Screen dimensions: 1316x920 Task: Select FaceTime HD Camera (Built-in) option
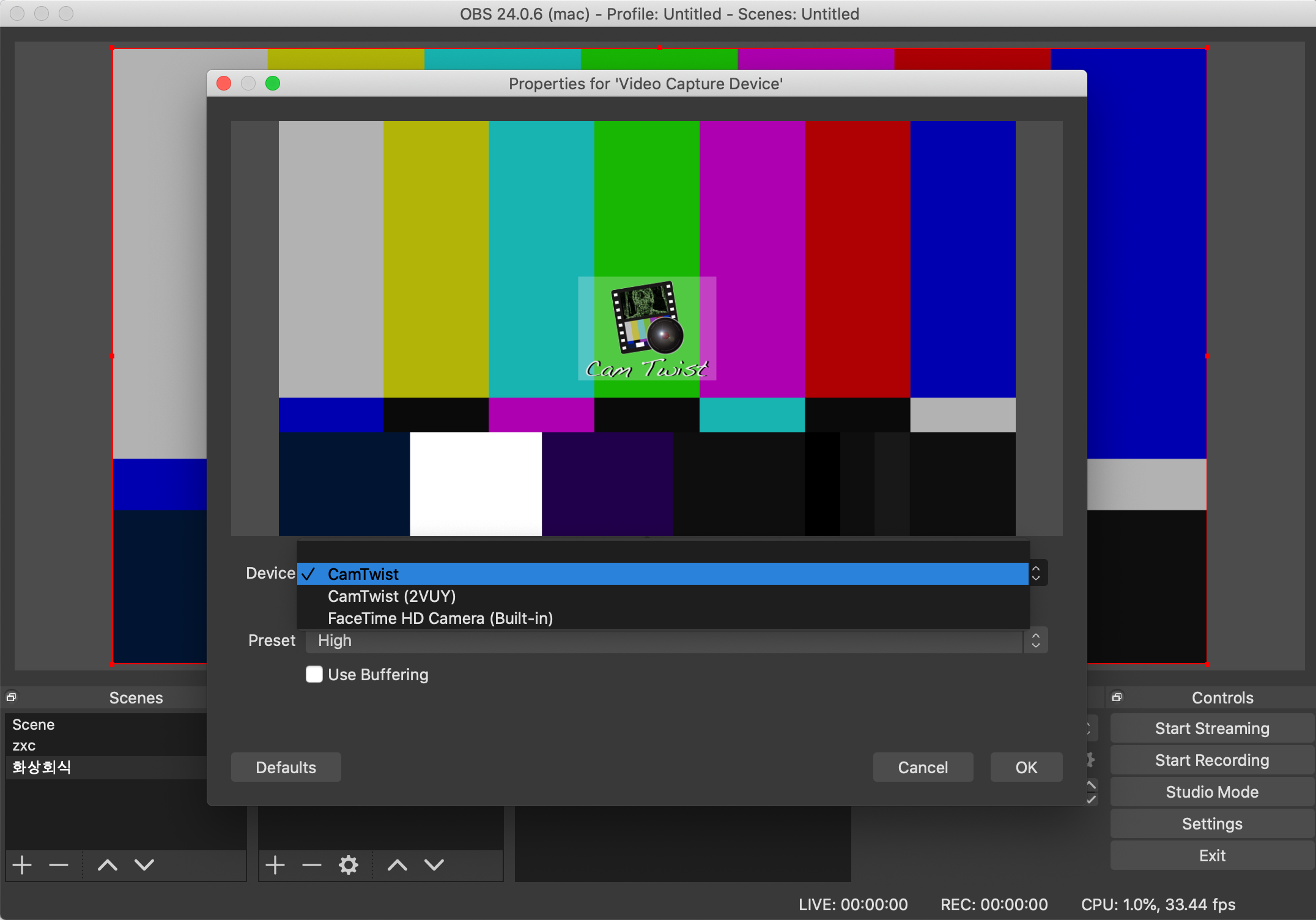(x=440, y=618)
